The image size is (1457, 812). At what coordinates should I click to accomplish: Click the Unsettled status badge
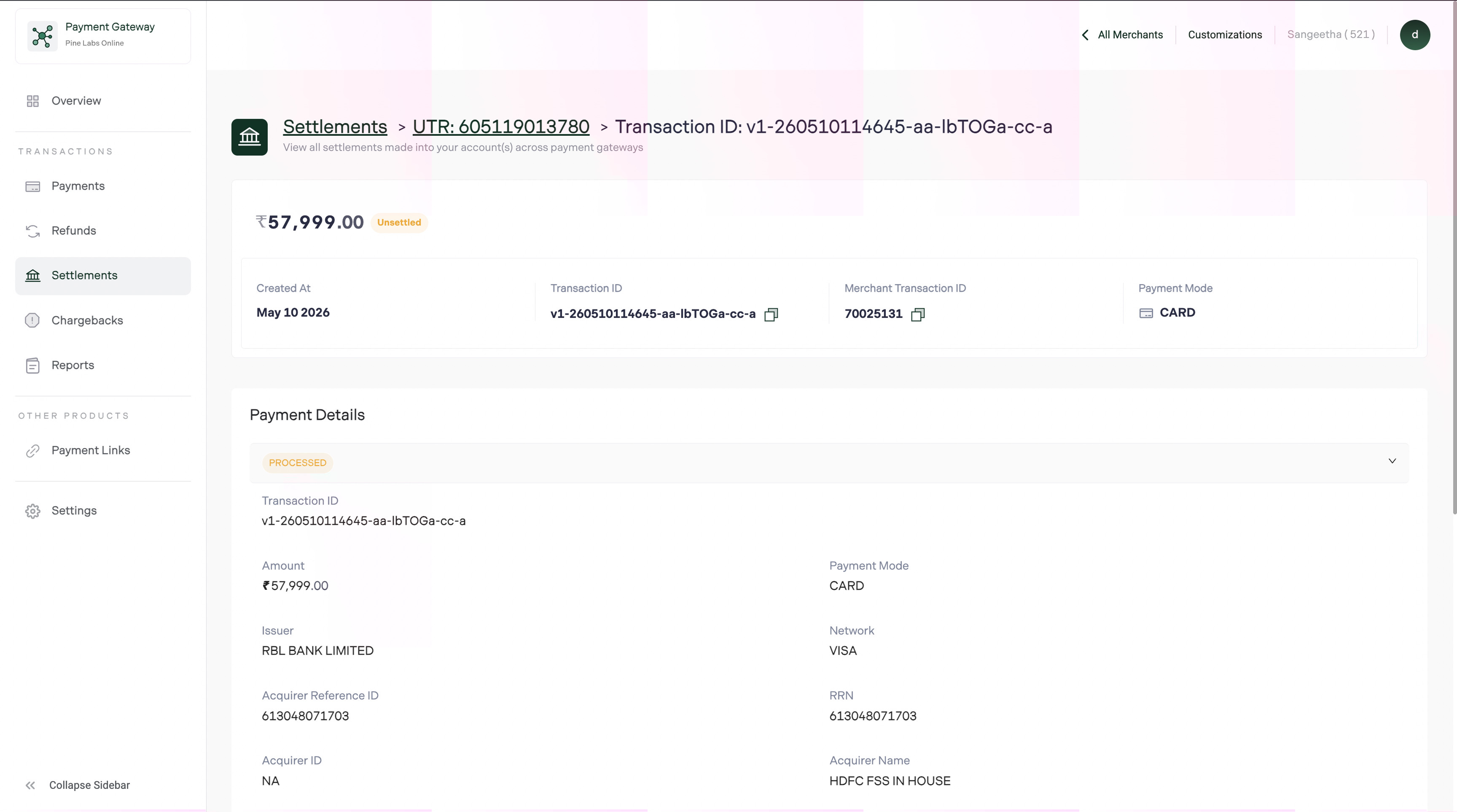tap(399, 223)
